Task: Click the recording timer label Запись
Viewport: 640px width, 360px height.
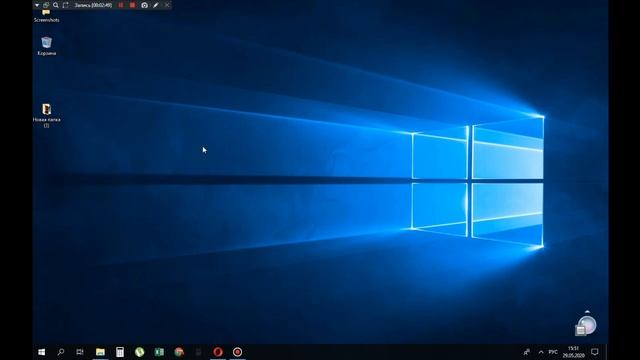Action: pos(93,5)
